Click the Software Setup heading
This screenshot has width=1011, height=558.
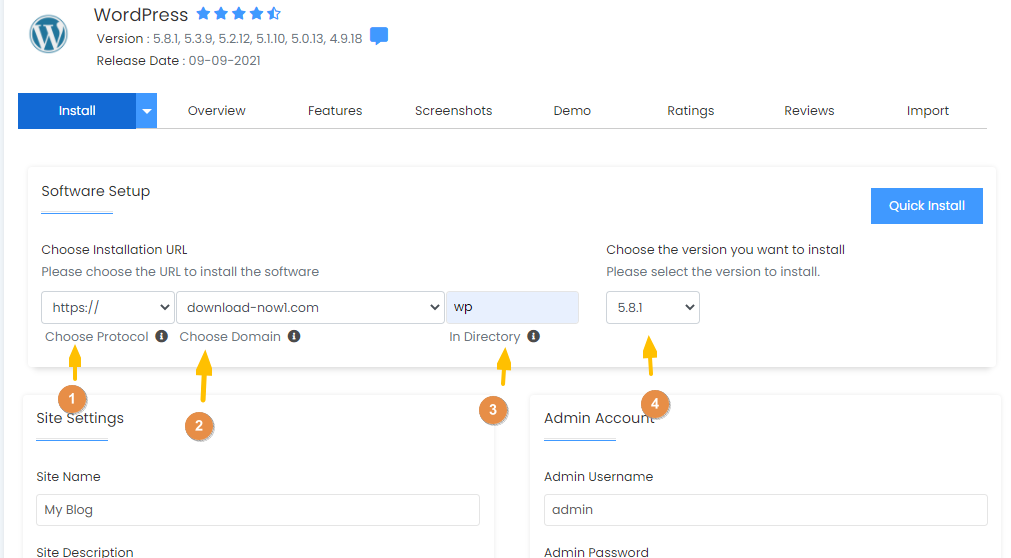95,191
